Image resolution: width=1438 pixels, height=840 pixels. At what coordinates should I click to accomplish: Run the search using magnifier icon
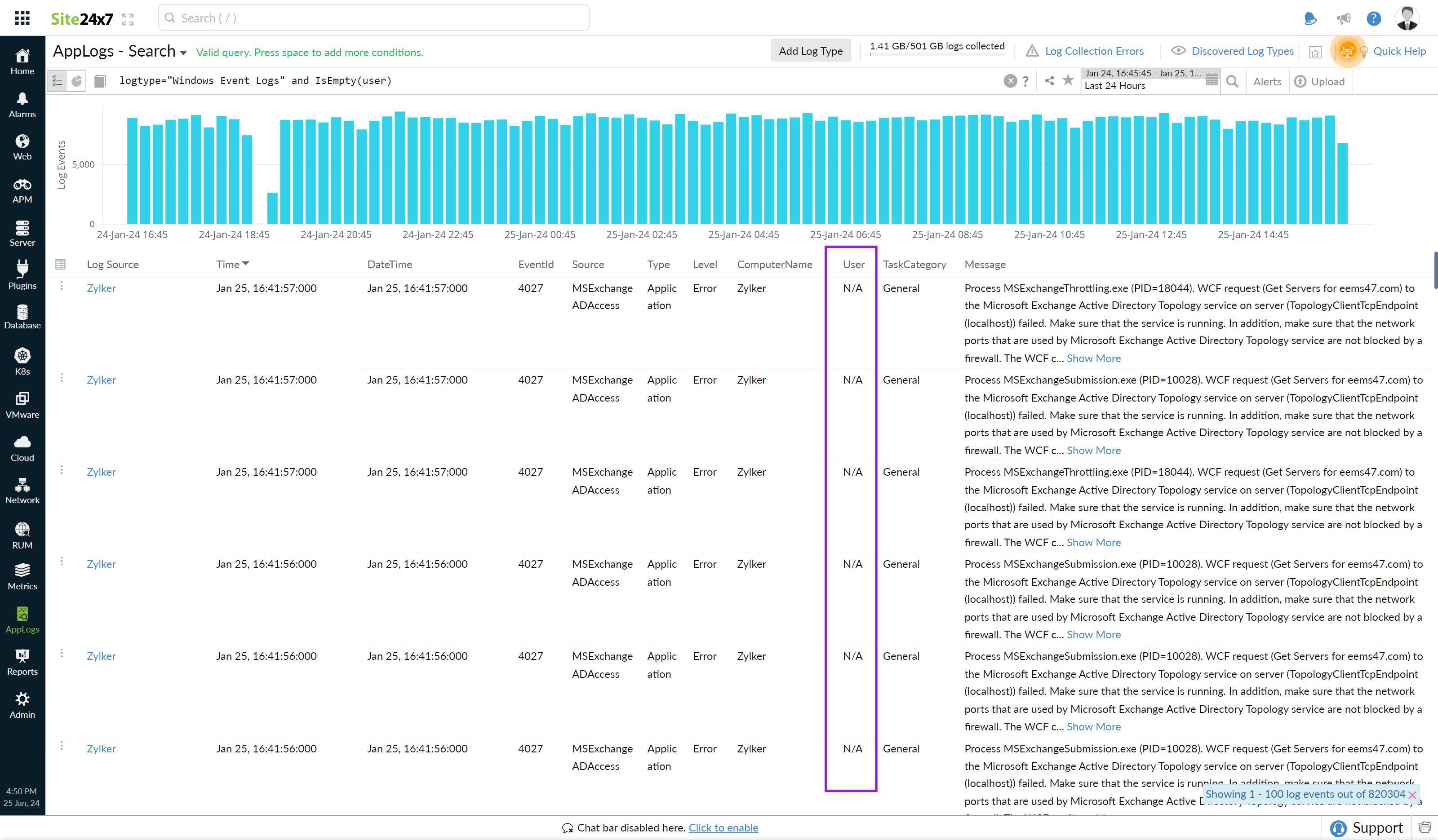tap(1232, 82)
